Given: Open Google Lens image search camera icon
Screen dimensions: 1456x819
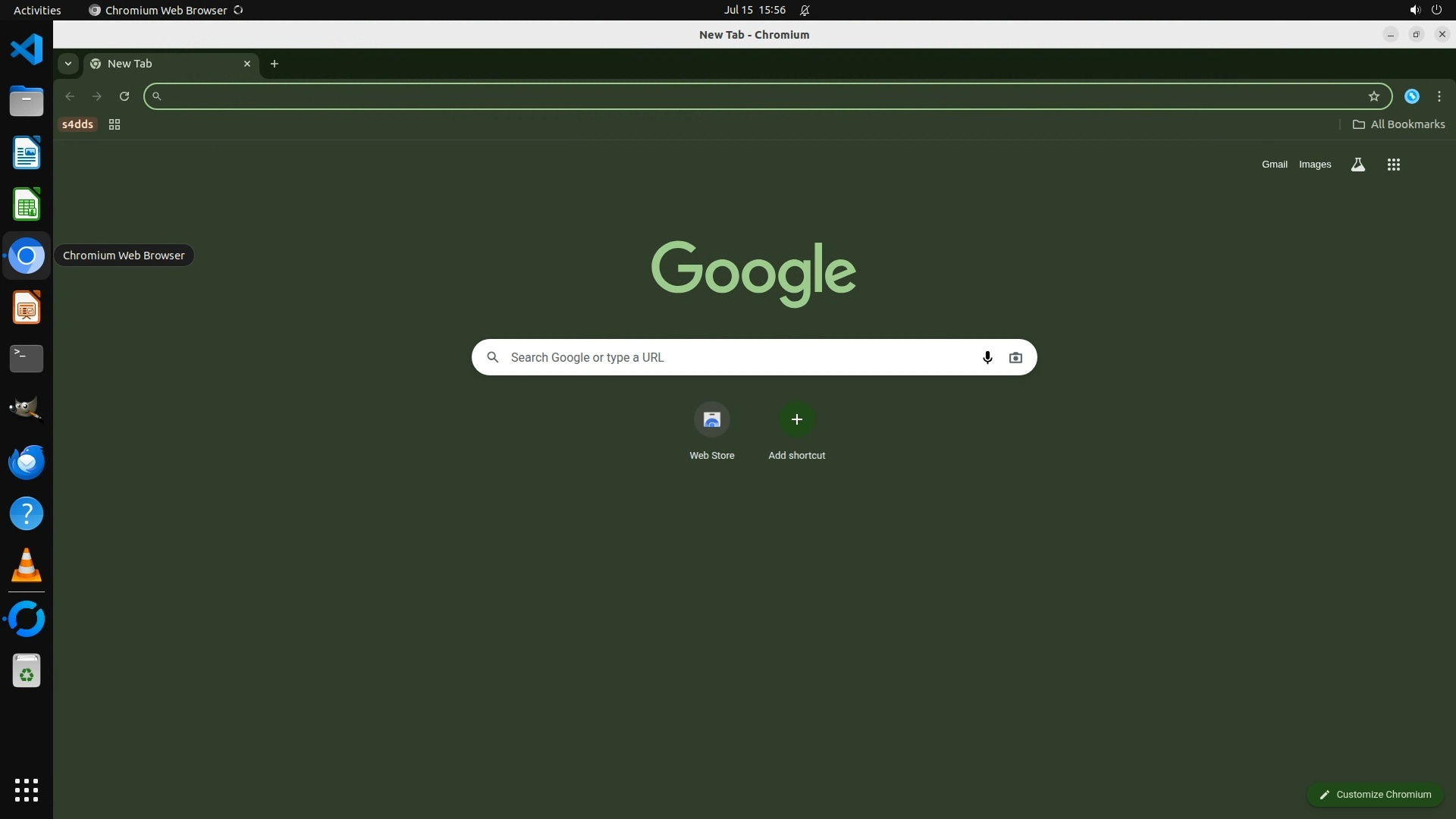Looking at the screenshot, I should 1015,357.
